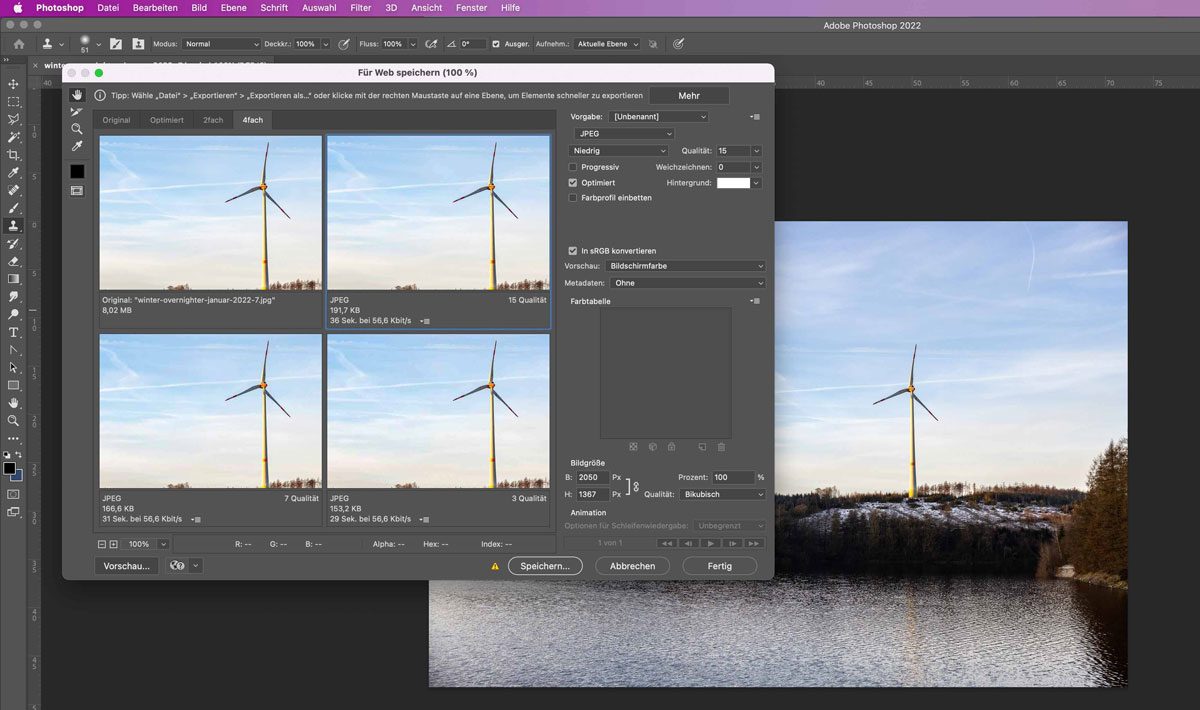Click the Abbrechen button
1200x710 pixels.
632,566
